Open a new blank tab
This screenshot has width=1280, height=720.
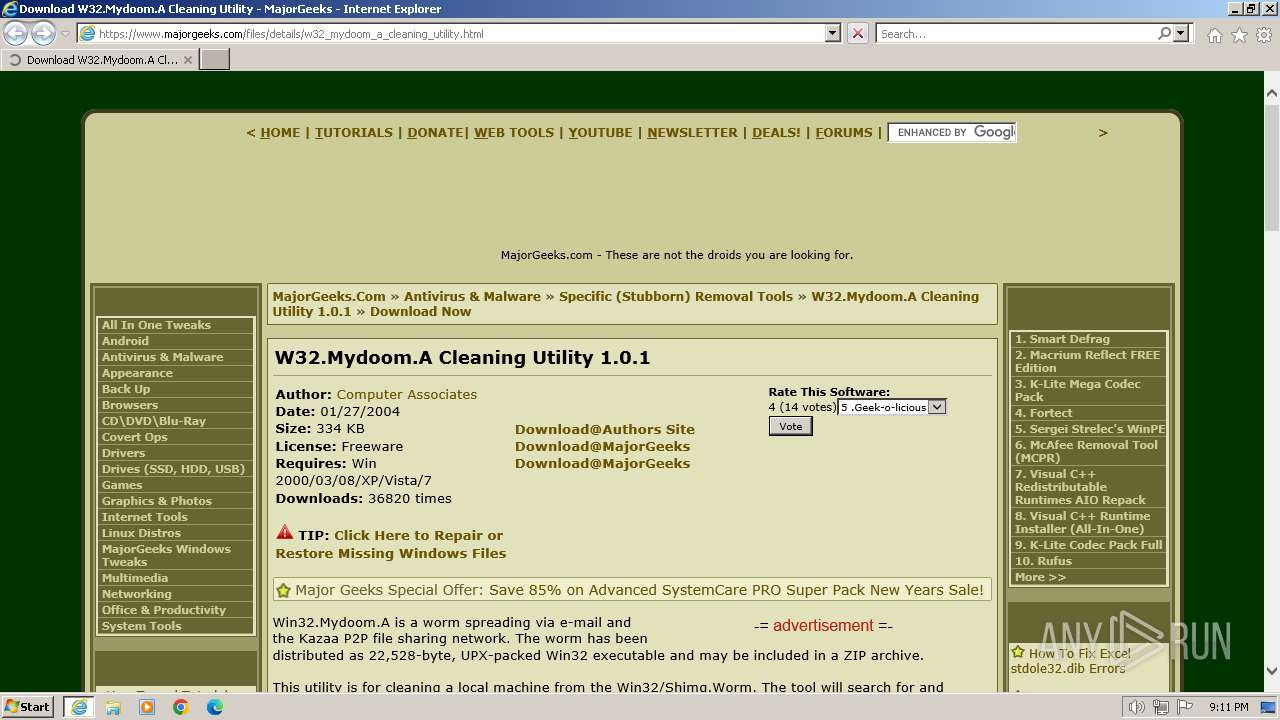215,60
